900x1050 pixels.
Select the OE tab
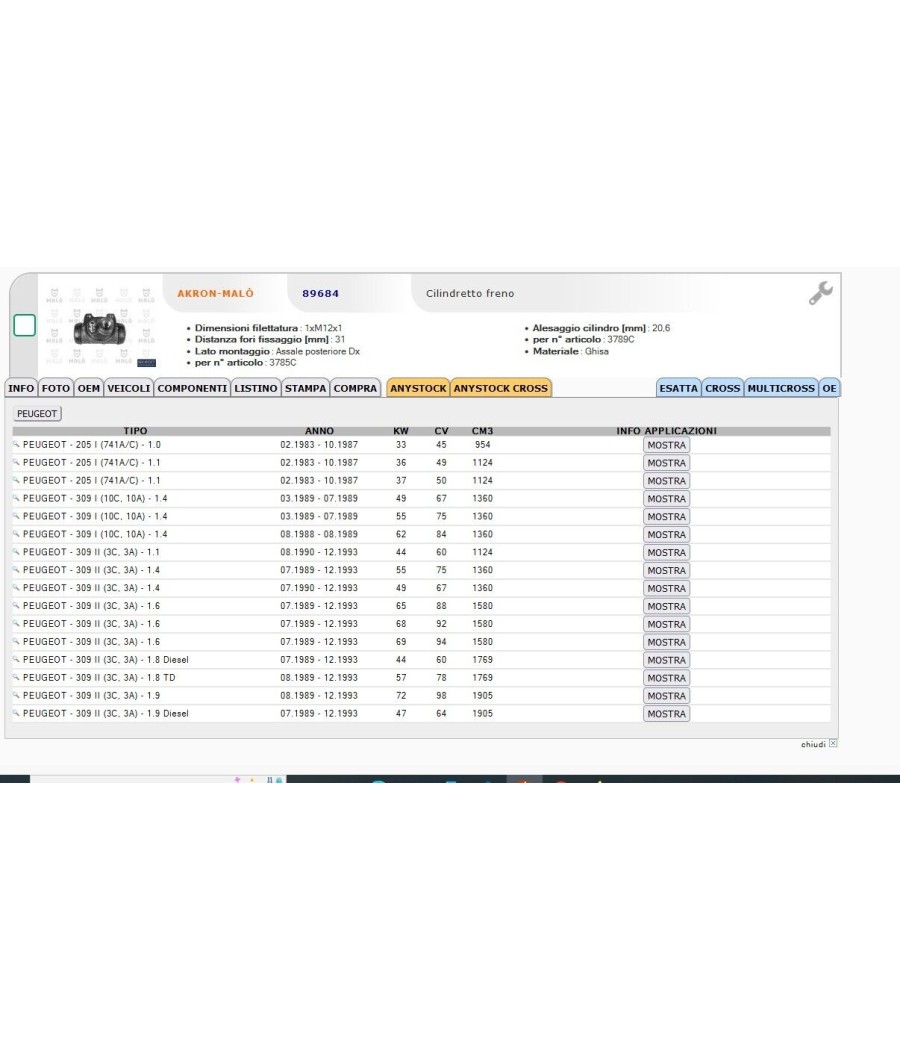pos(829,388)
